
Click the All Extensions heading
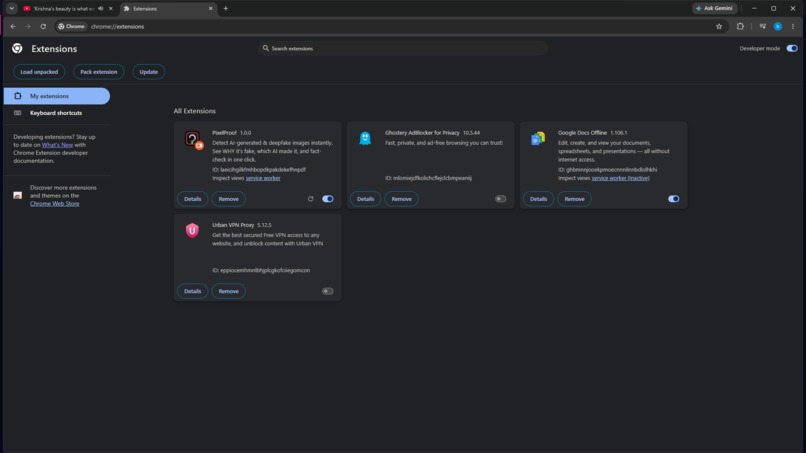pos(194,111)
